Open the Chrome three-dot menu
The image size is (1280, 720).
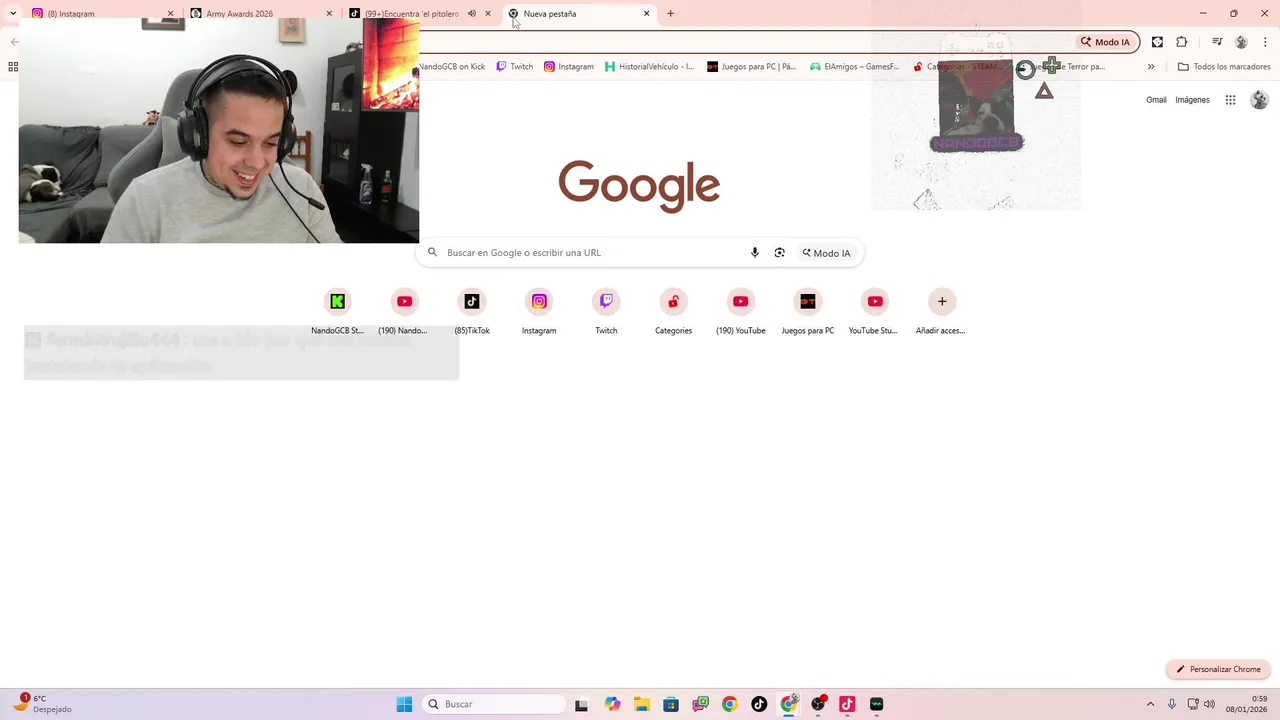(x=1265, y=42)
